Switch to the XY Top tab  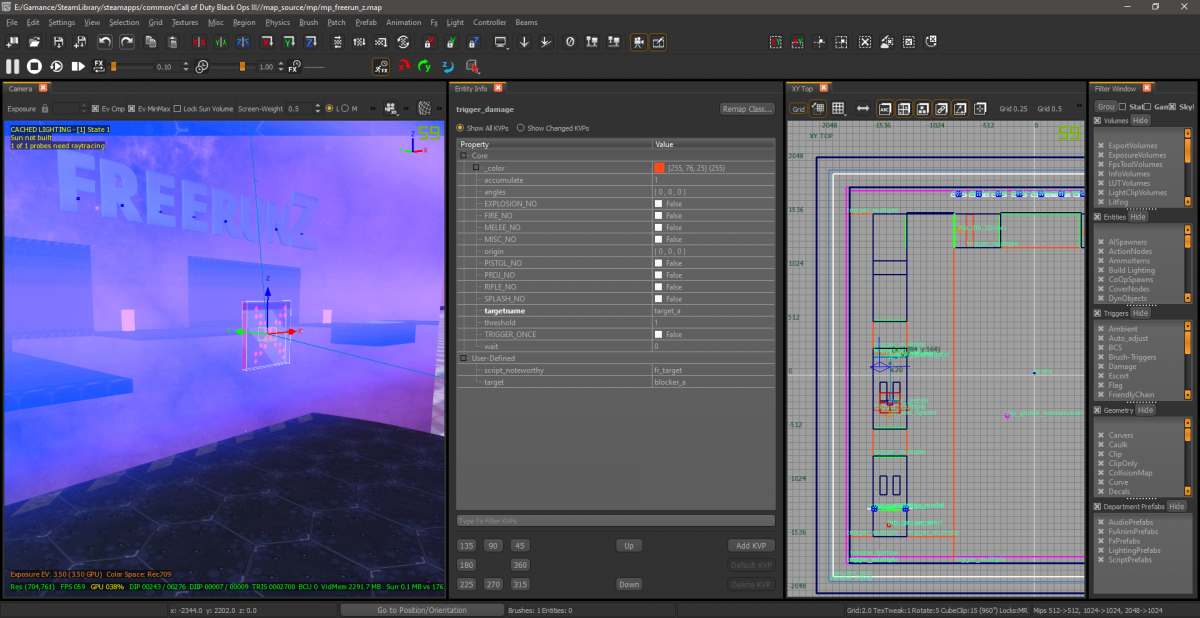point(802,87)
